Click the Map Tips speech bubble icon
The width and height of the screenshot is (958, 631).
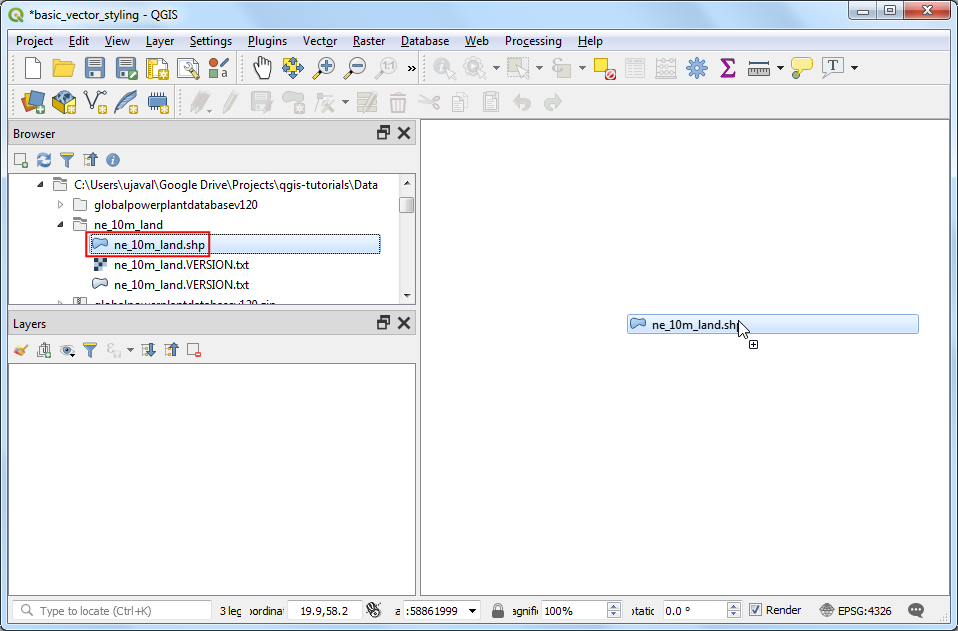pos(801,68)
